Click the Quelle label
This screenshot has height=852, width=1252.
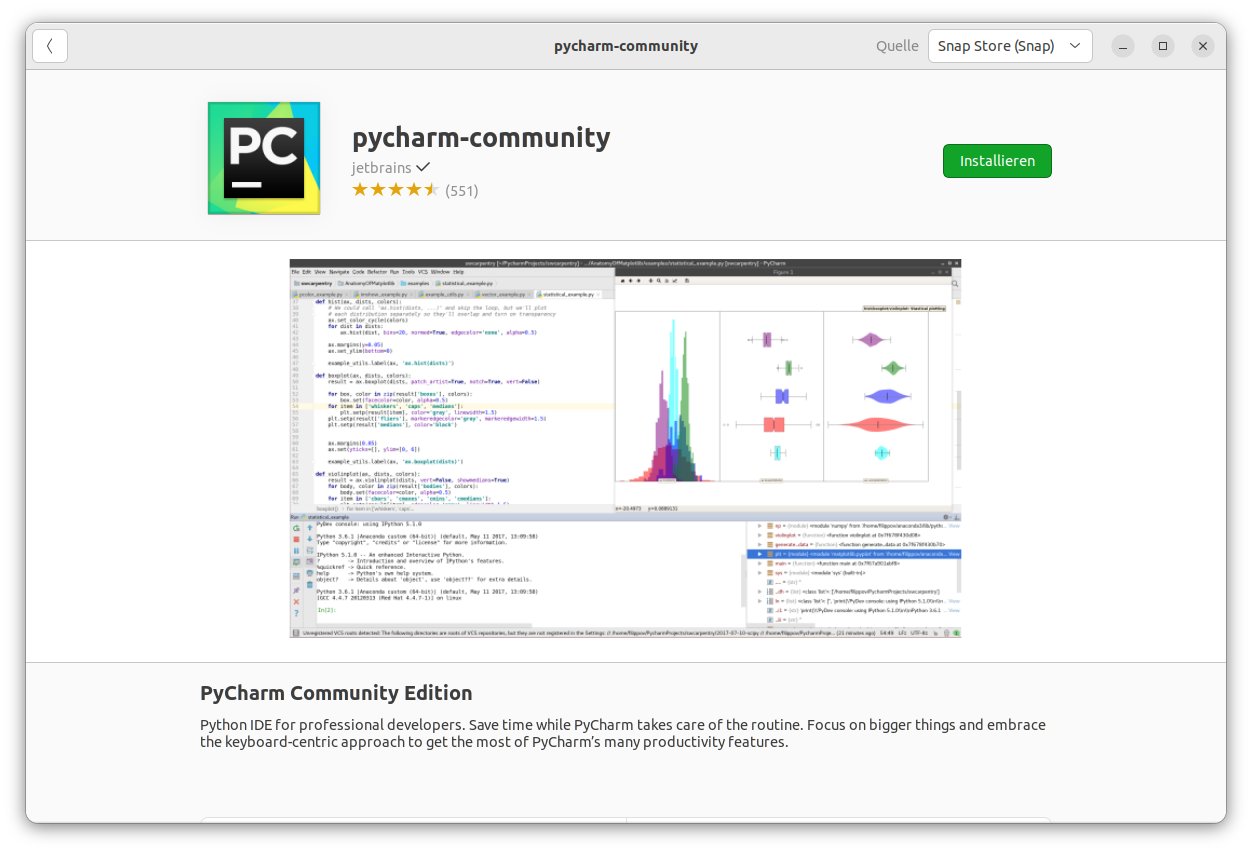click(x=897, y=46)
